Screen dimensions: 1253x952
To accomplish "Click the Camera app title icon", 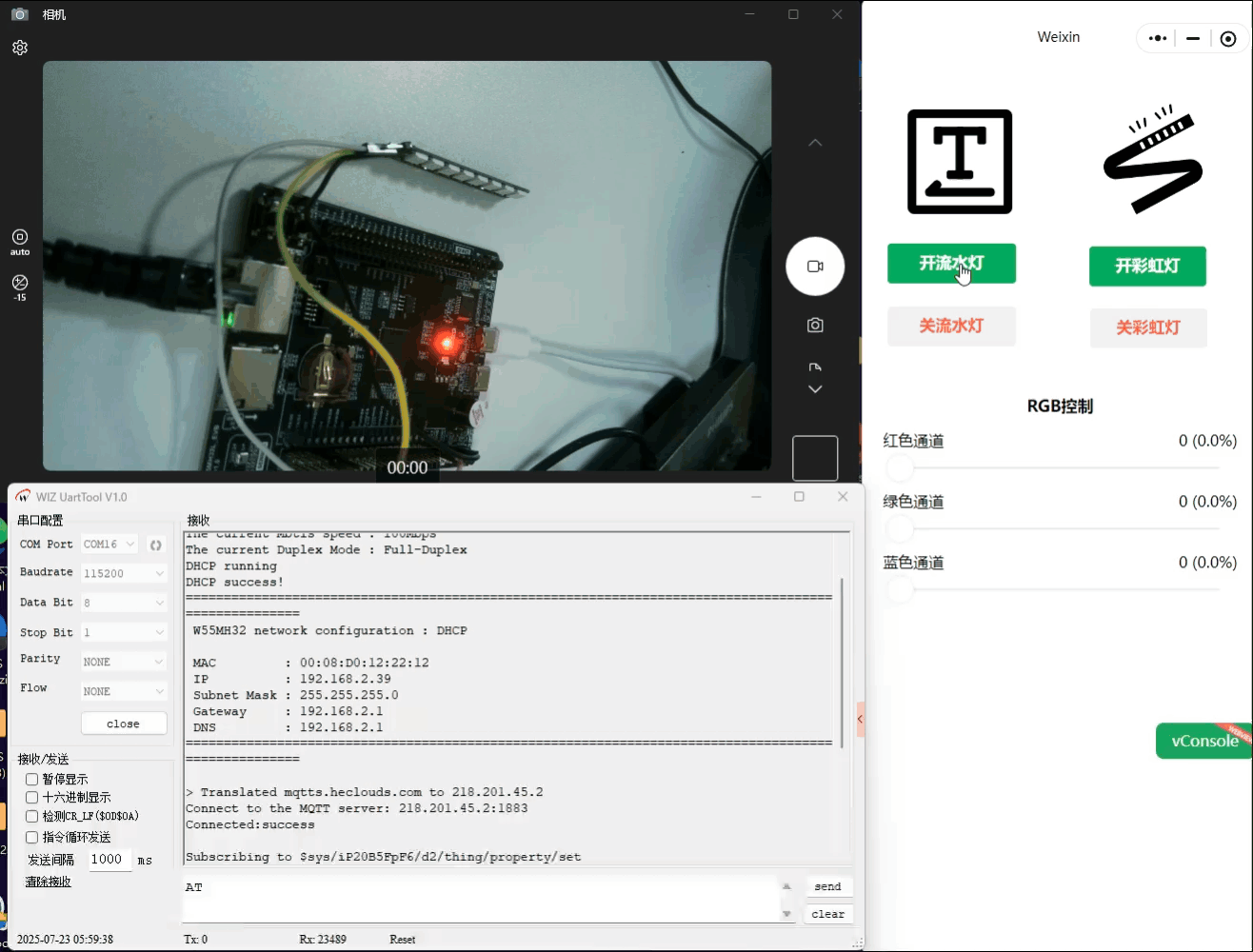I will pos(19,14).
